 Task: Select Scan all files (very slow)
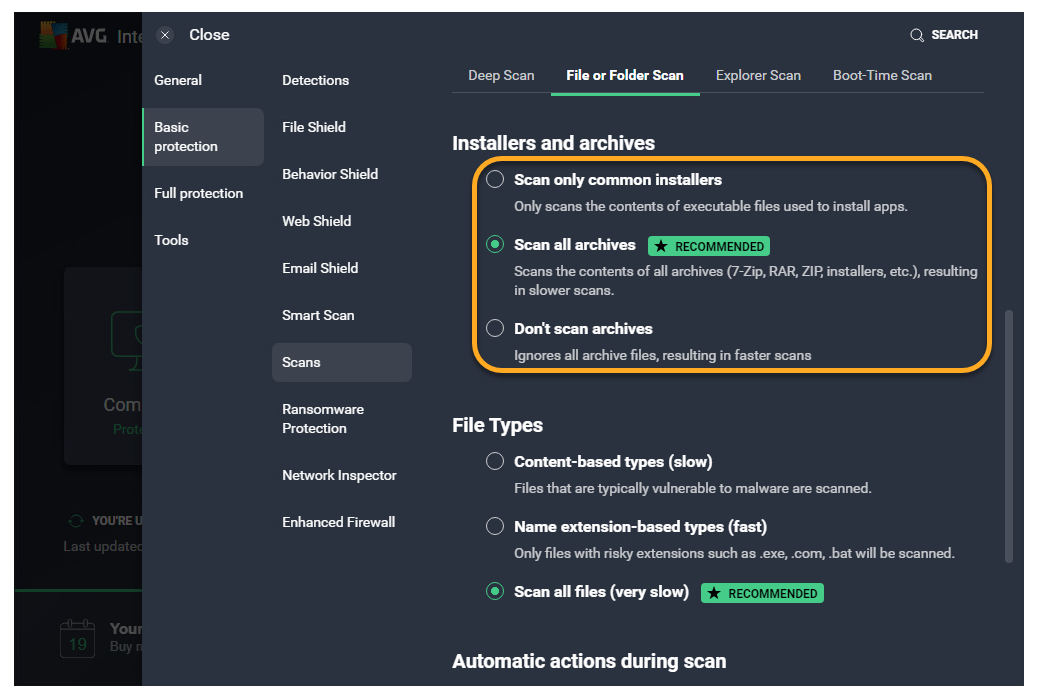[495, 592]
